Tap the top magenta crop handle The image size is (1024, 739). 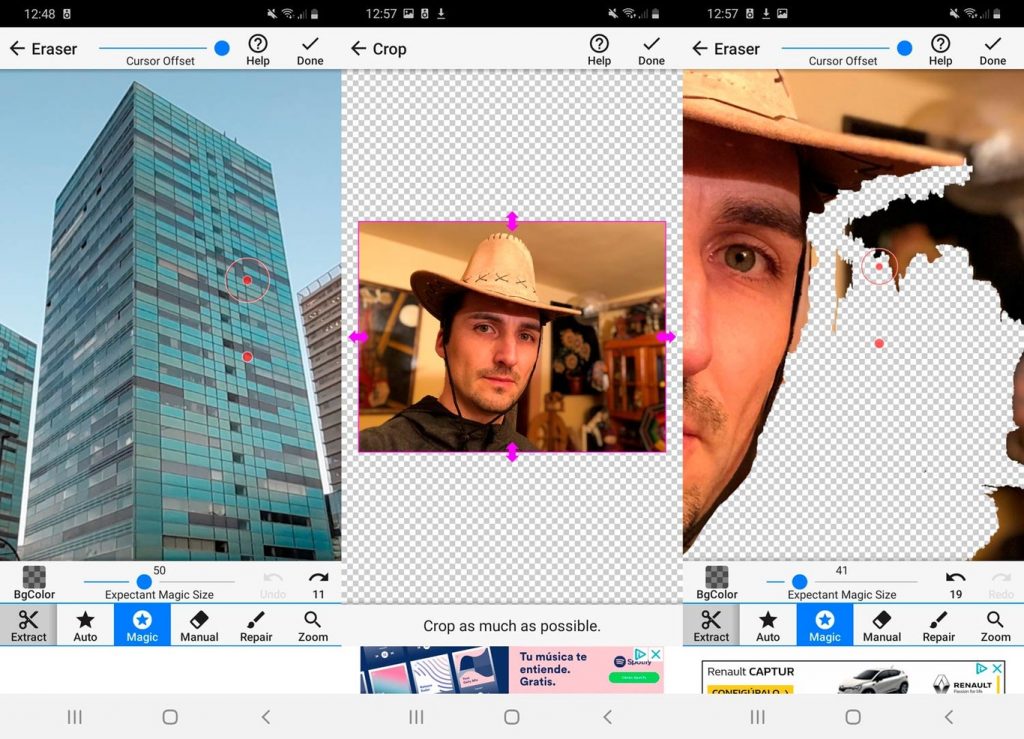coord(512,221)
